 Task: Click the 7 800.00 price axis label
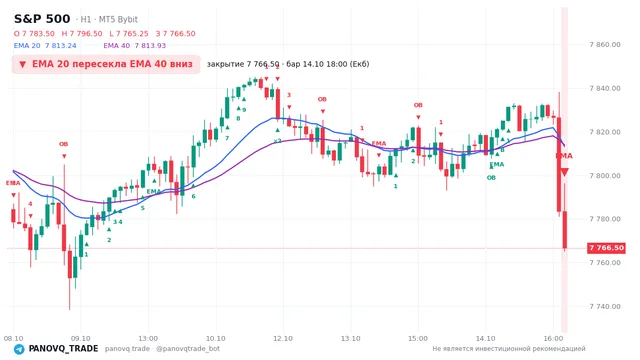click(x=605, y=176)
